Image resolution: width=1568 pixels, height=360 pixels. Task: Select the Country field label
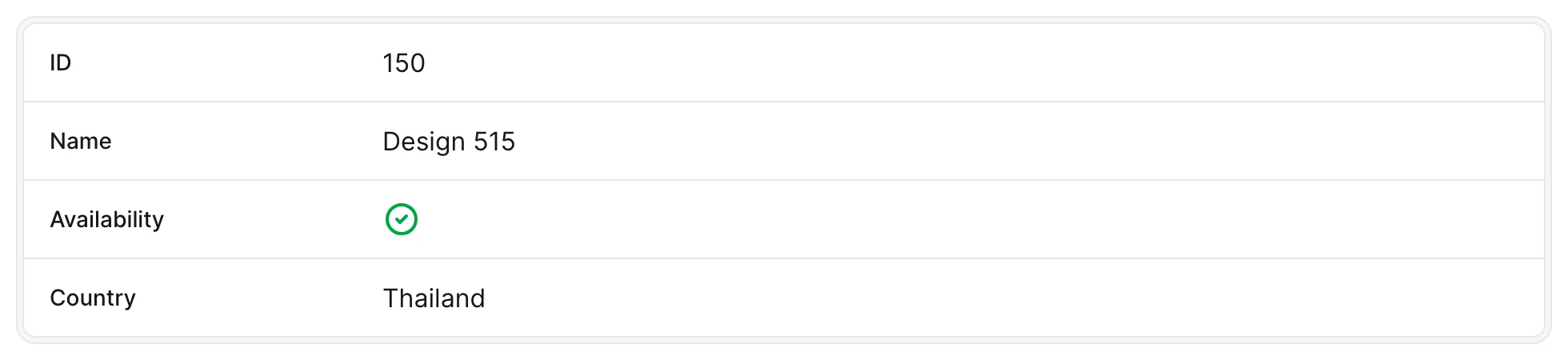point(93,298)
